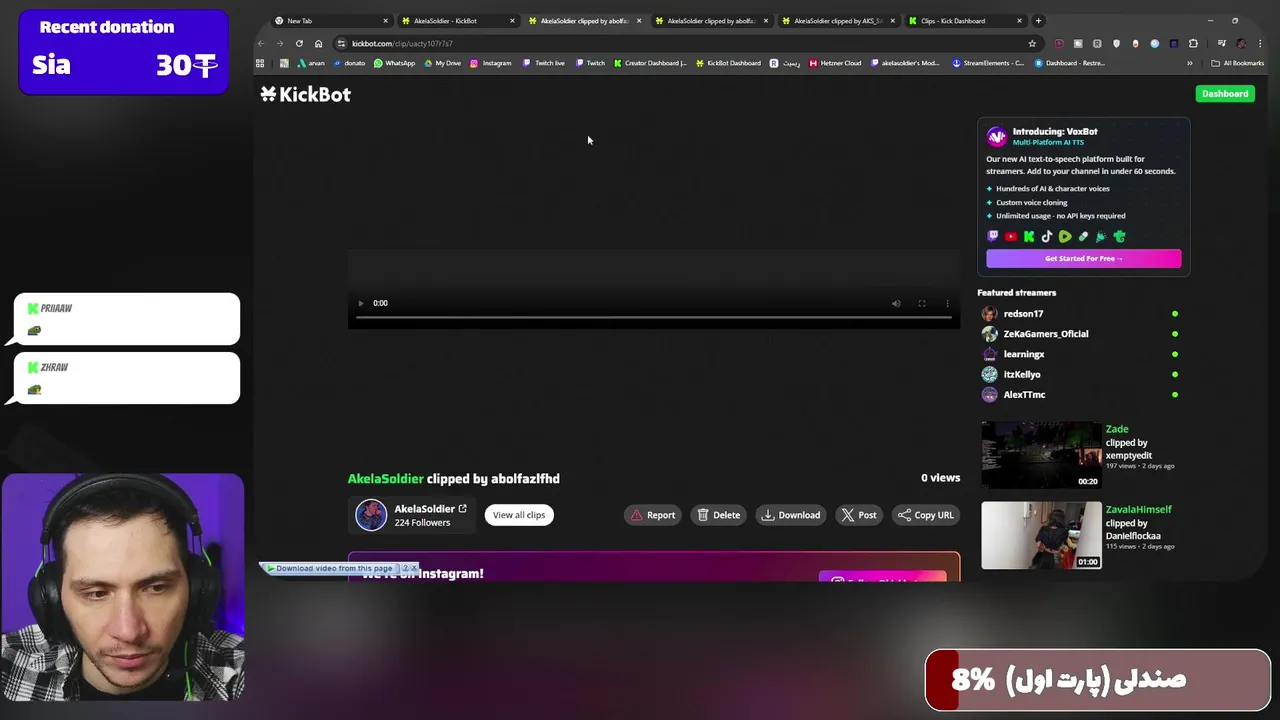This screenshot has width=1280, height=720.
Task: Reload the page
Action: pos(299,43)
